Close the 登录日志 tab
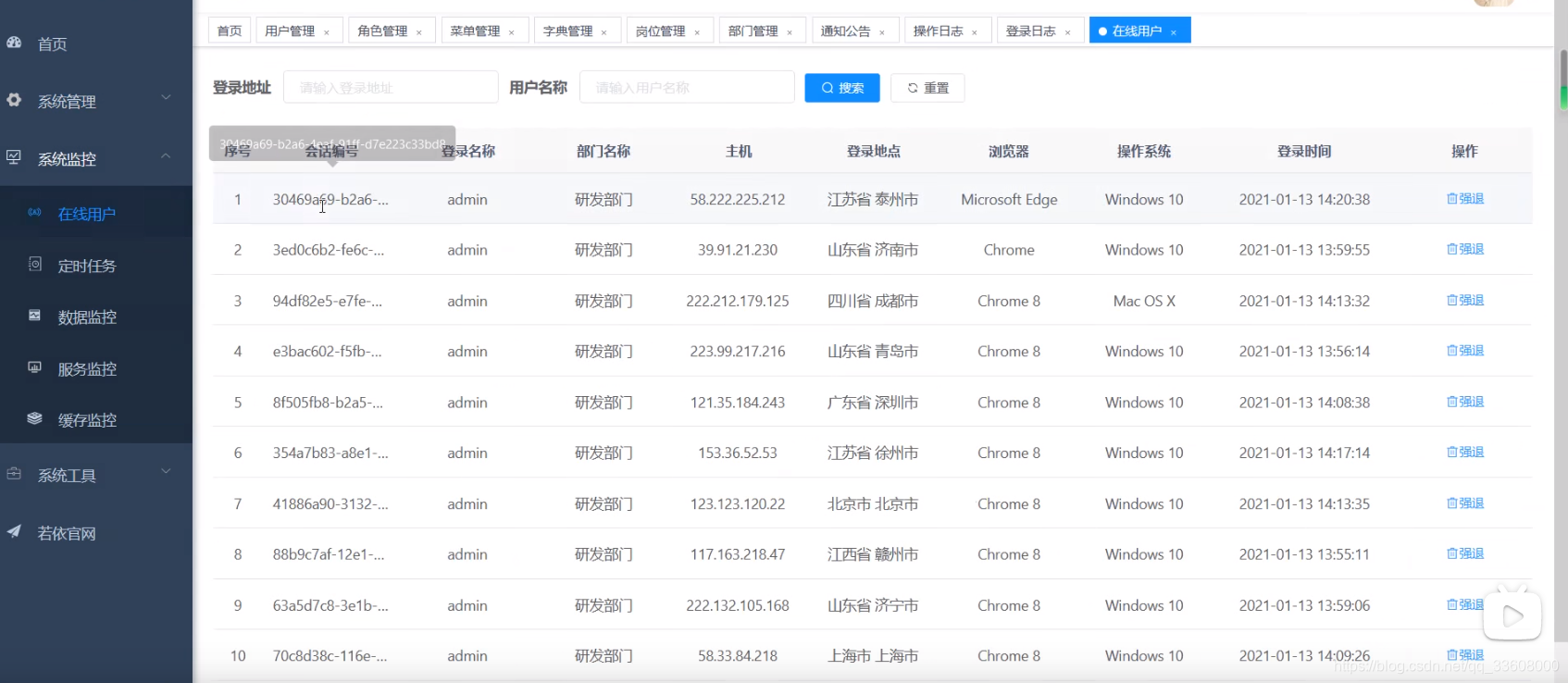The image size is (1568, 683). (1068, 32)
